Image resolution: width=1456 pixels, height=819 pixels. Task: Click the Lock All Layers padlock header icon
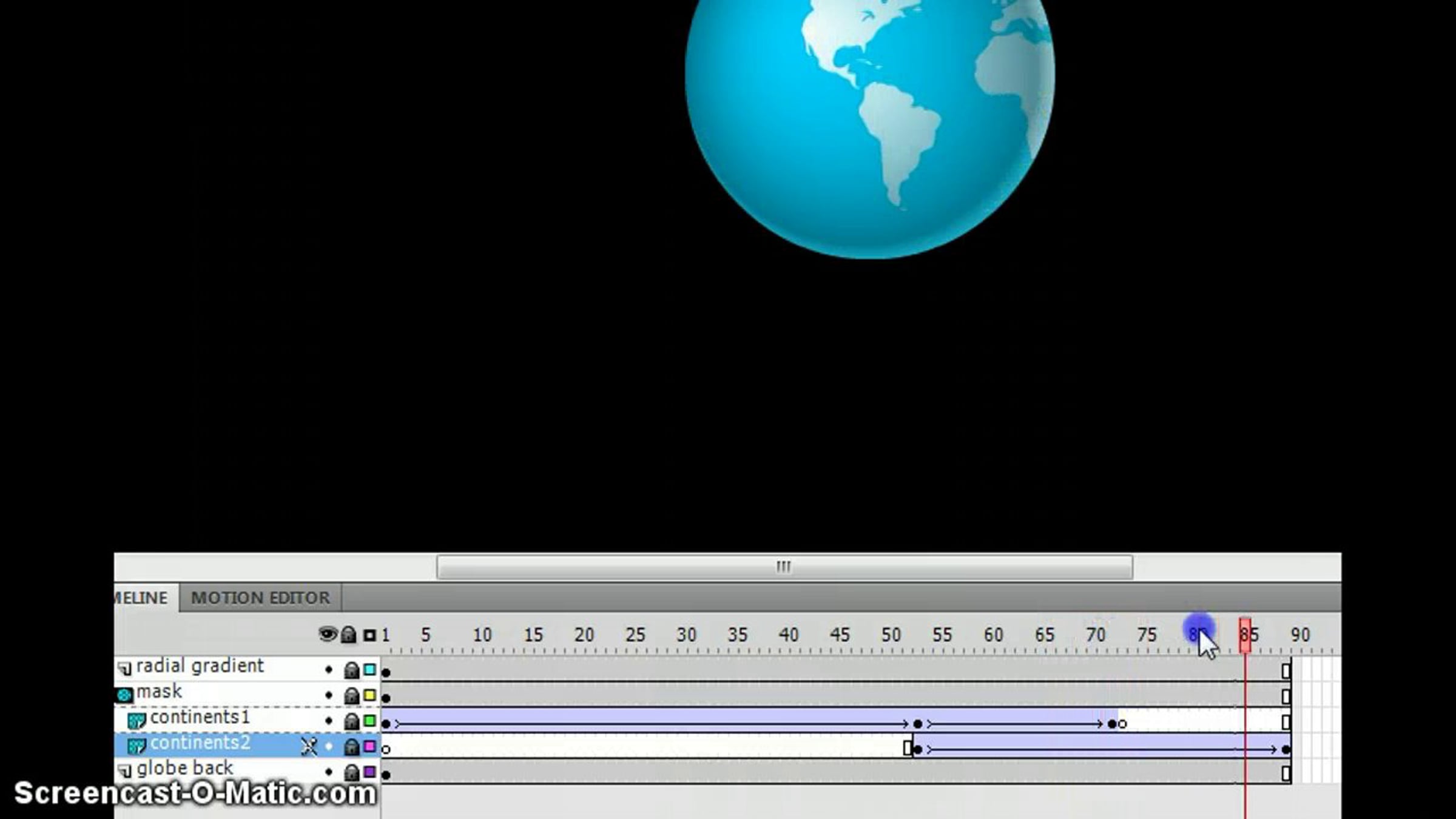click(x=348, y=635)
